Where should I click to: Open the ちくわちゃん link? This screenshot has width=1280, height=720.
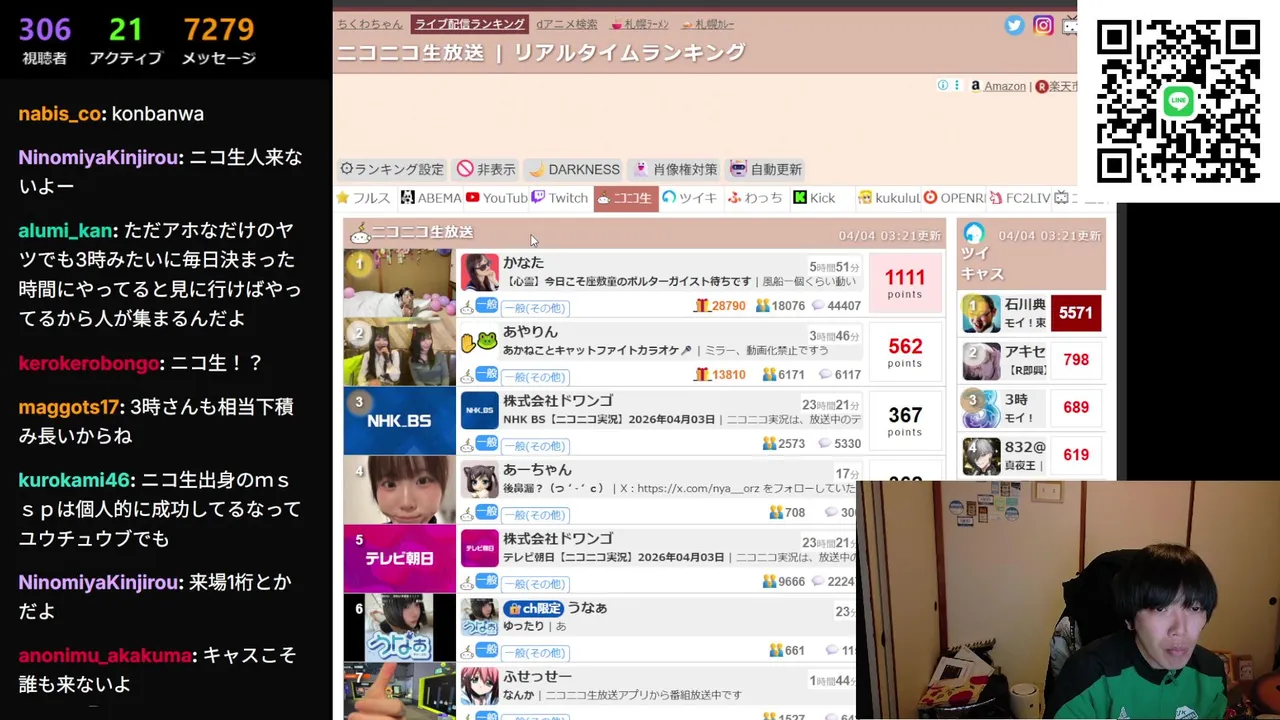pos(369,24)
